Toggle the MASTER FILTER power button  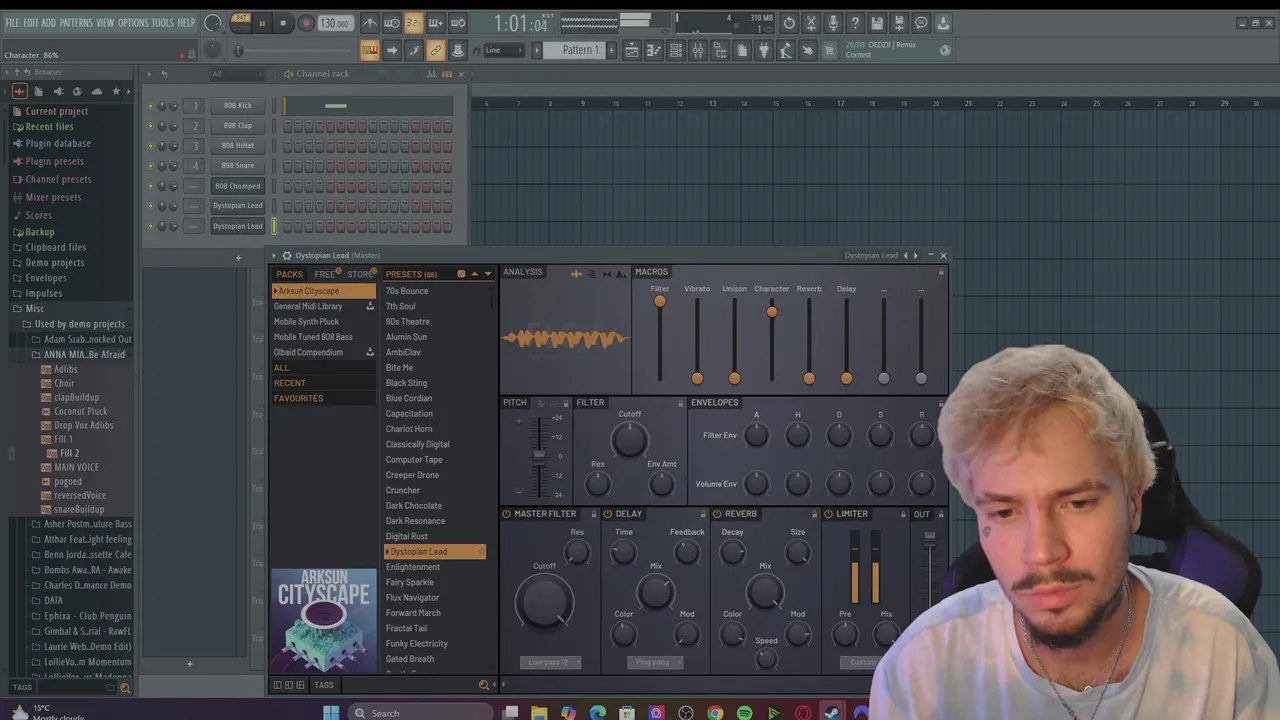pyautogui.click(x=507, y=514)
